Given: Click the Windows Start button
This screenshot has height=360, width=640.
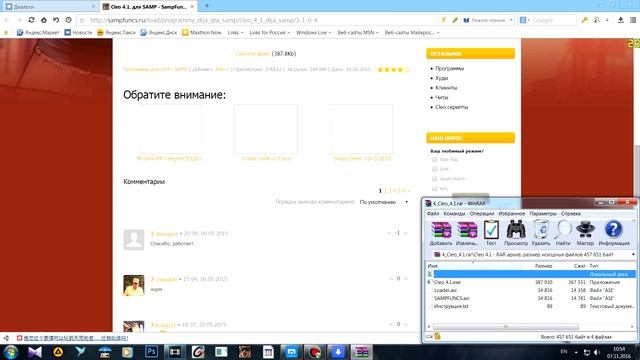Looking at the screenshot, I should click(x=11, y=352).
